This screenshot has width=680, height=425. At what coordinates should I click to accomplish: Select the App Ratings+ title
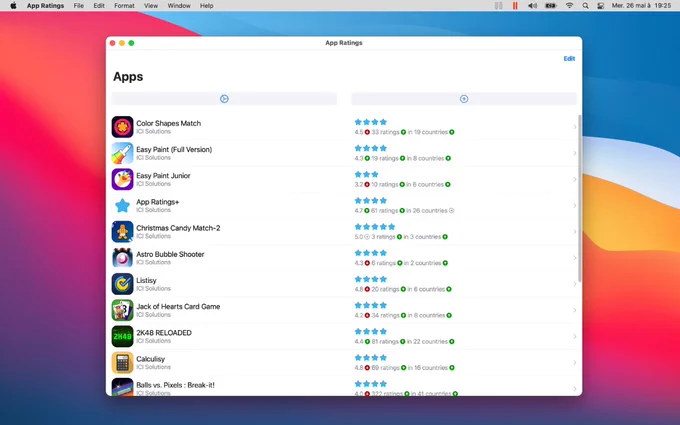157,202
